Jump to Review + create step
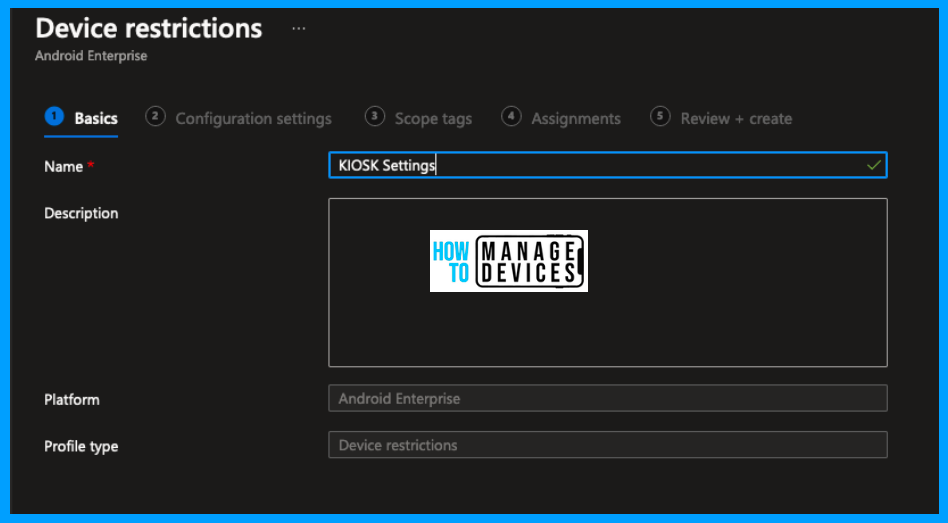The height and width of the screenshot is (523, 948). click(x=721, y=118)
